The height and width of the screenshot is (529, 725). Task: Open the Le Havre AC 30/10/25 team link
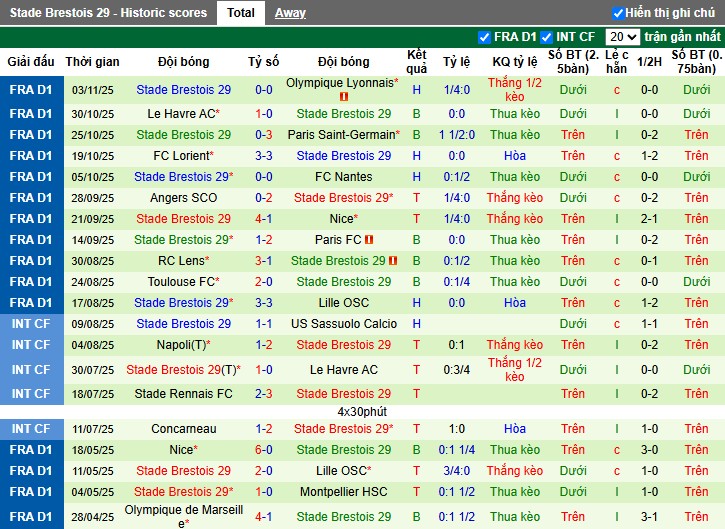(x=182, y=114)
